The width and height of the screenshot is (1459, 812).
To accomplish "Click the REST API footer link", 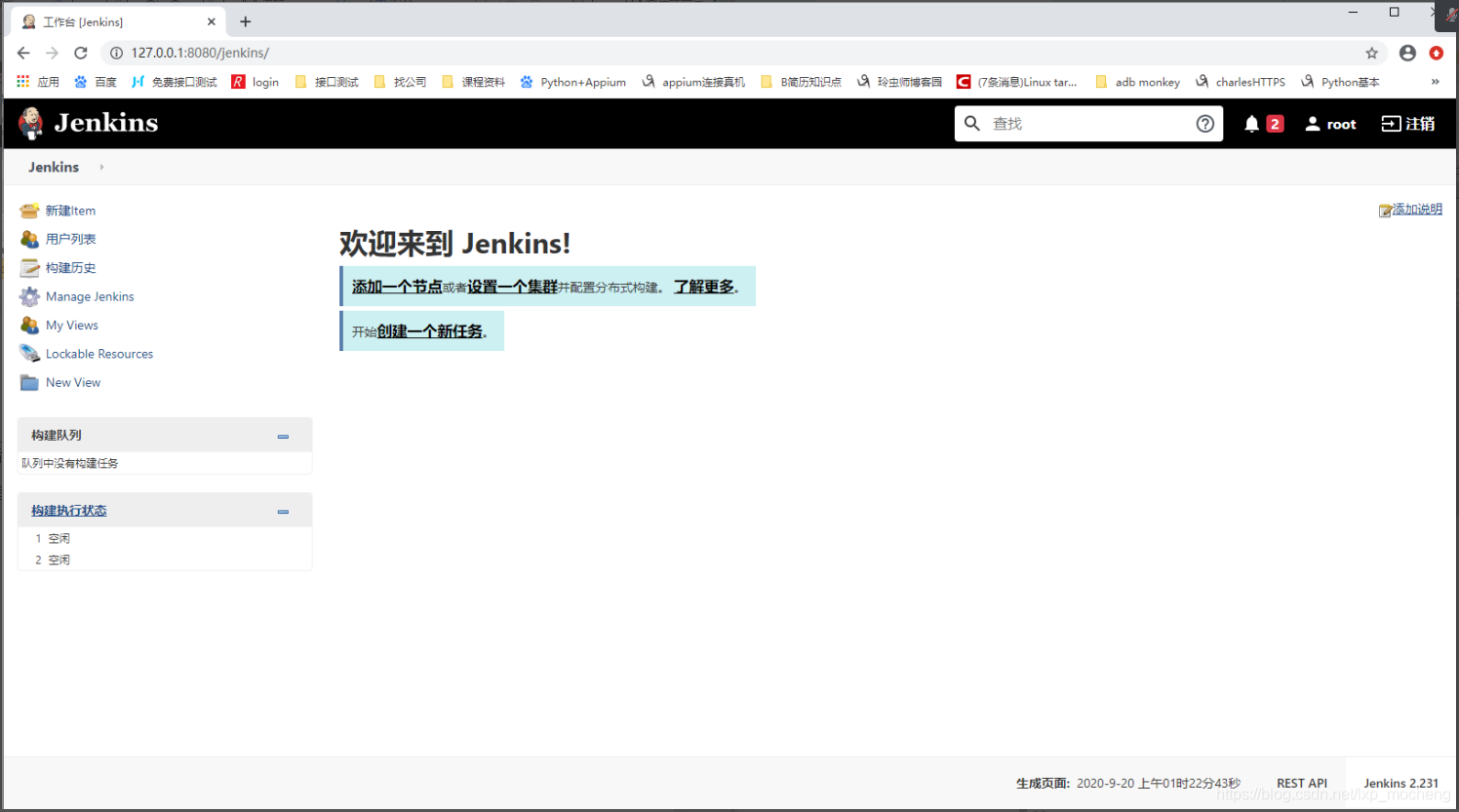I will click(1302, 784).
